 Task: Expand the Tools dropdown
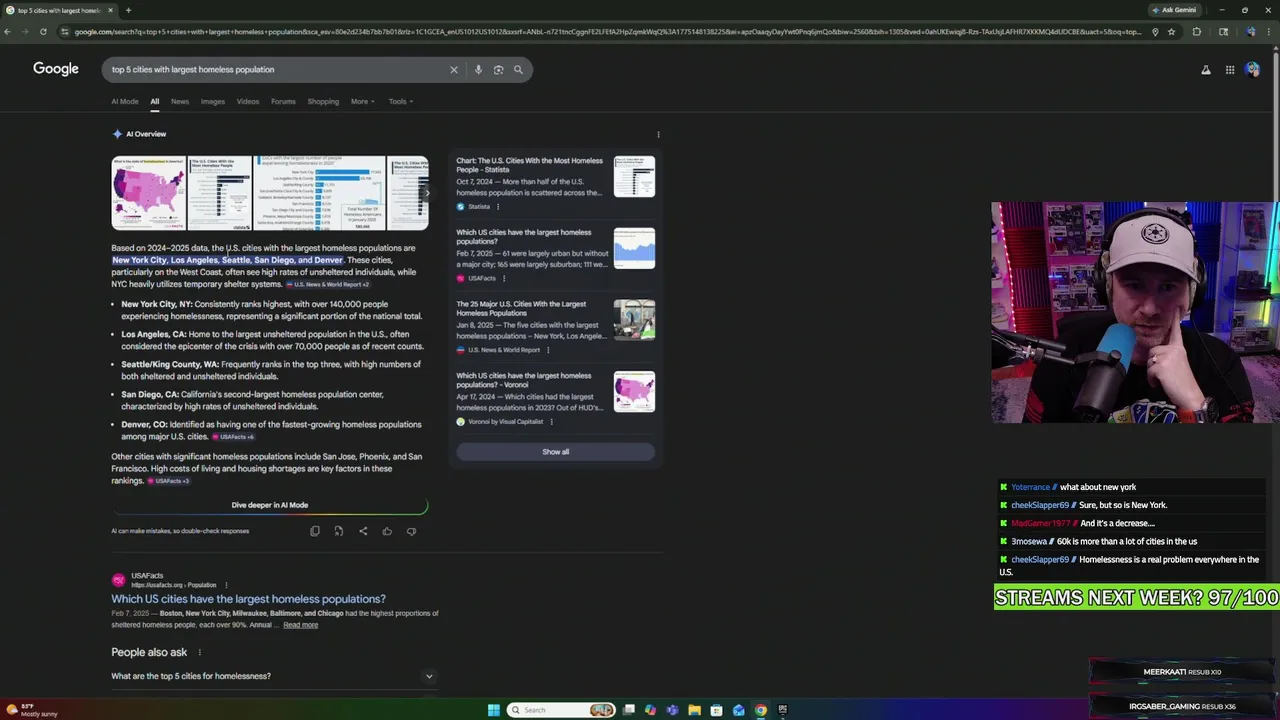pyautogui.click(x=400, y=101)
